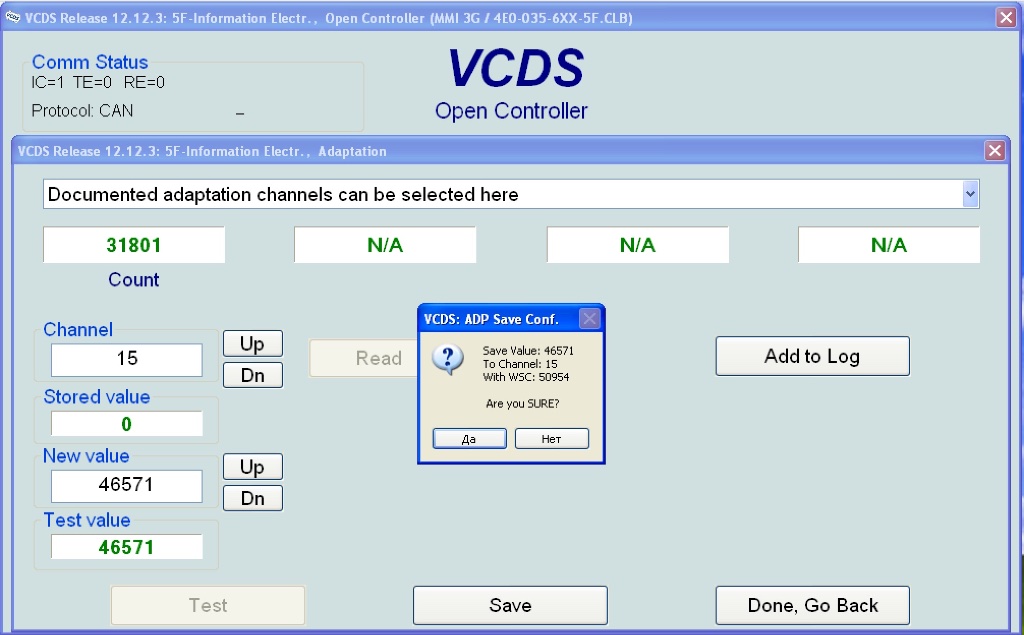Click Нет to cancel the save
This screenshot has height=635, width=1024.
click(x=551, y=439)
